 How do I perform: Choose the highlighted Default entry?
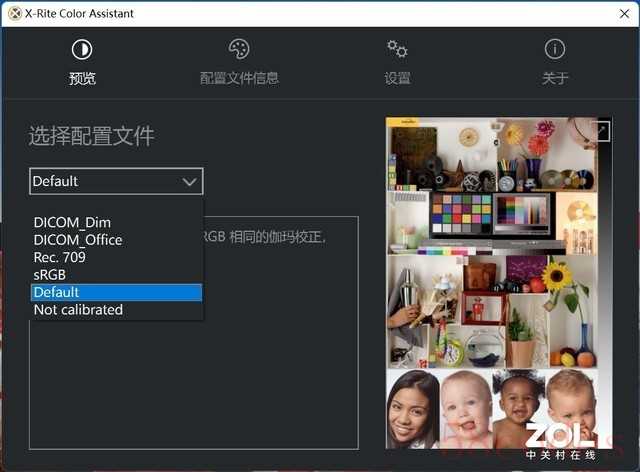pyautogui.click(x=116, y=292)
